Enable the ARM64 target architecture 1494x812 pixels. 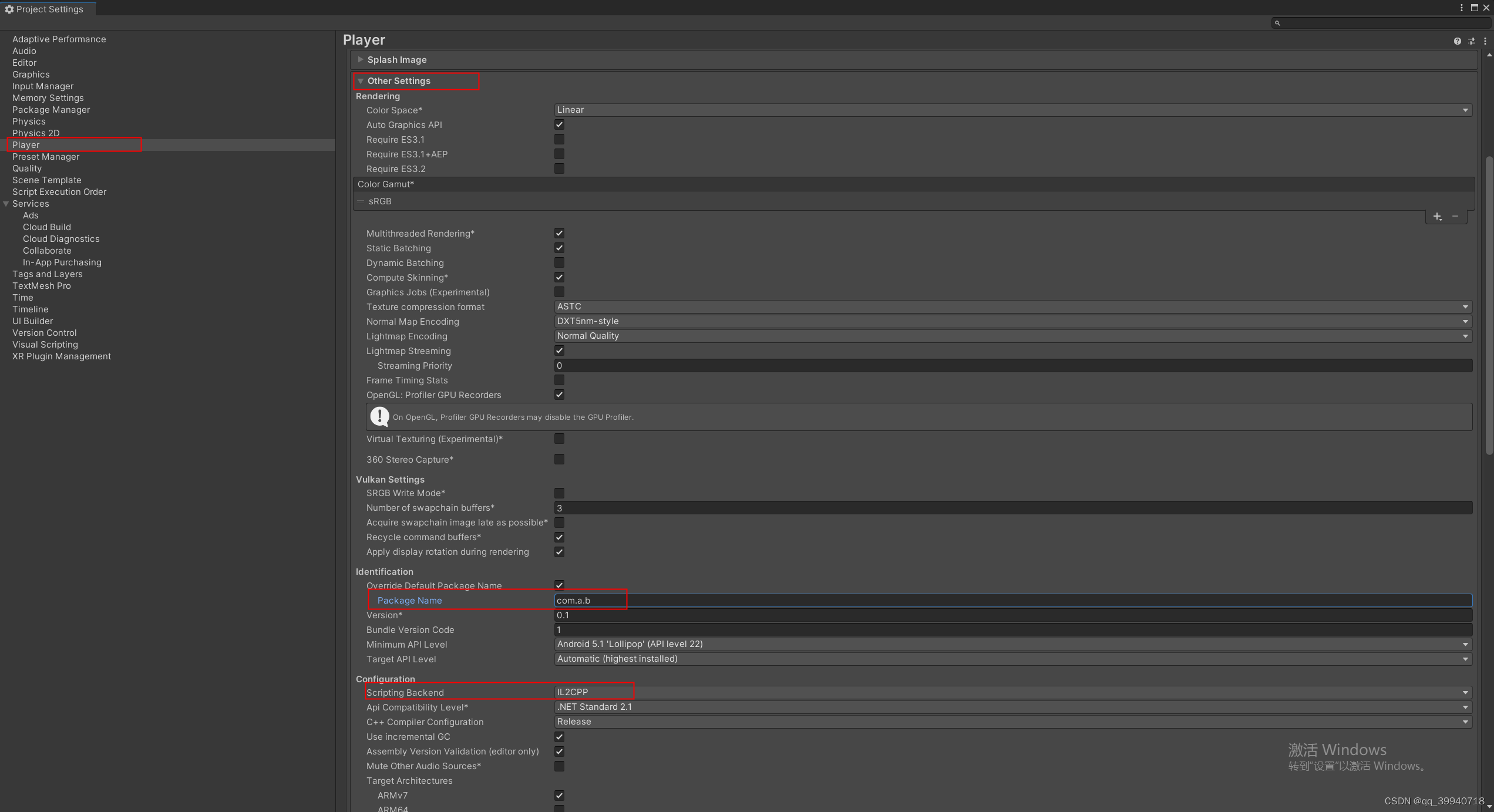559,808
